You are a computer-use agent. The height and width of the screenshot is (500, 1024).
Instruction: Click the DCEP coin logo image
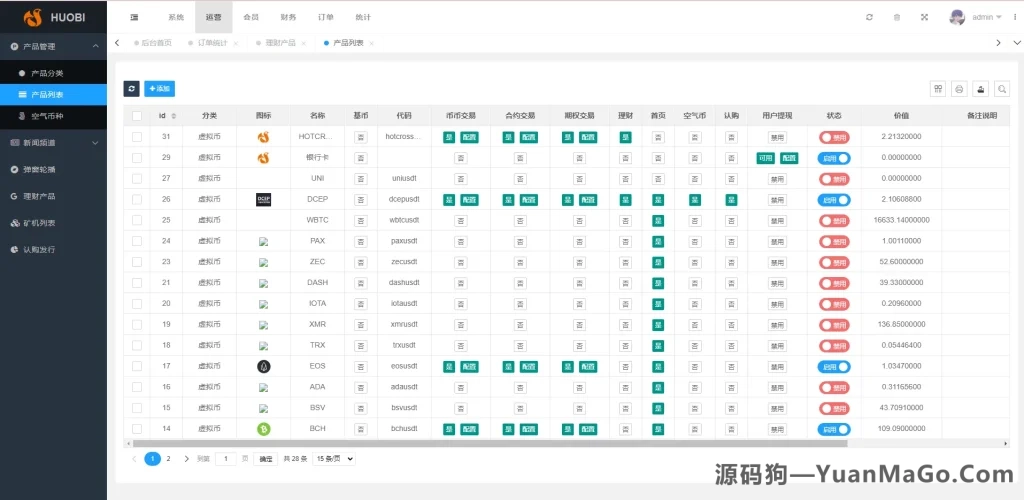[263, 200]
